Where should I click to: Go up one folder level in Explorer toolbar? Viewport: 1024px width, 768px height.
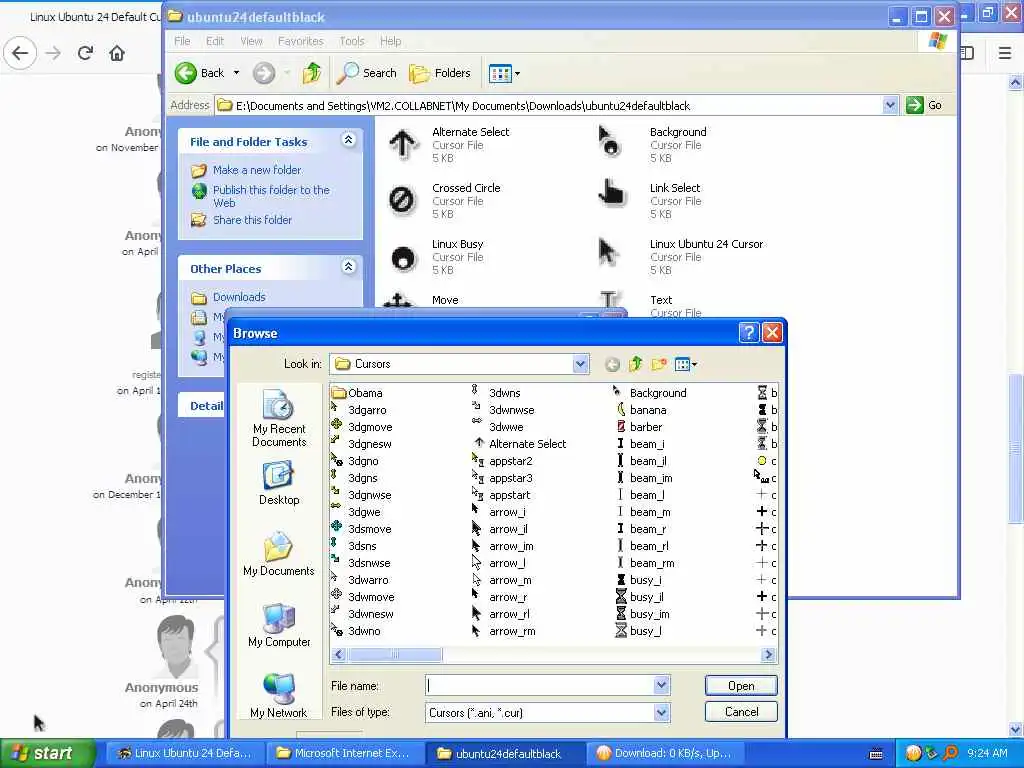[x=312, y=73]
